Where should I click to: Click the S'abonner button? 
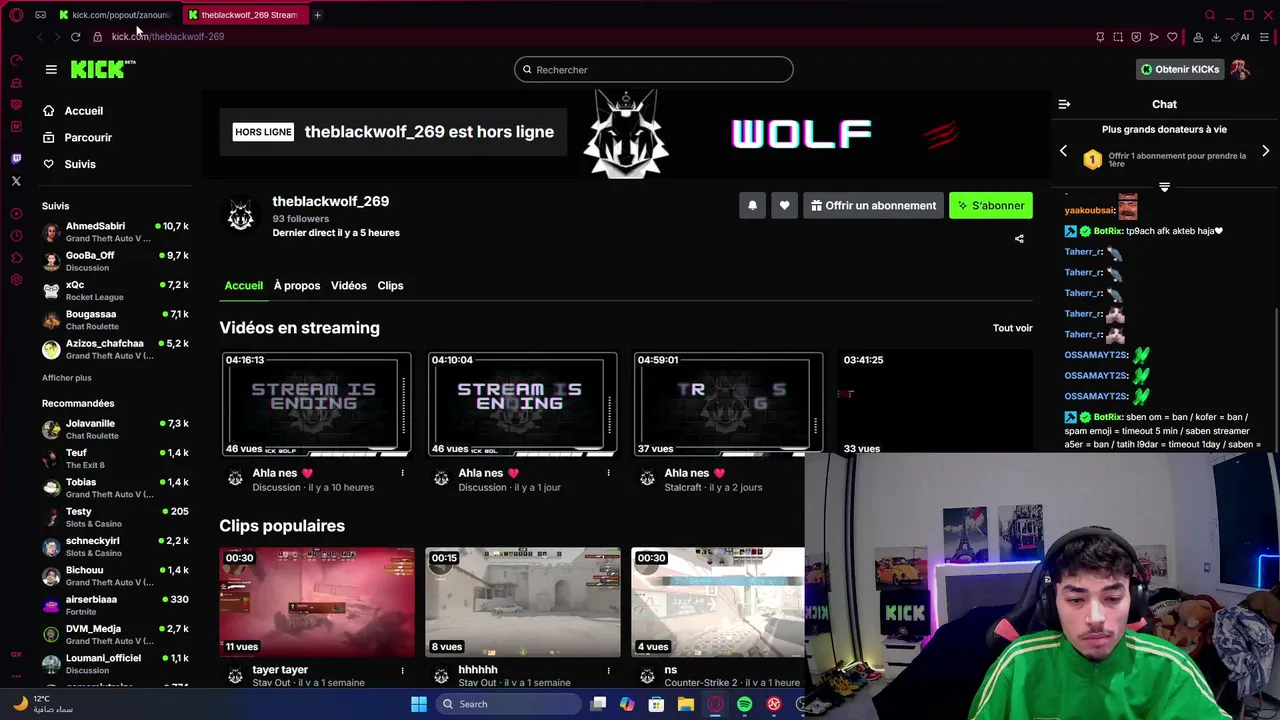coord(991,205)
